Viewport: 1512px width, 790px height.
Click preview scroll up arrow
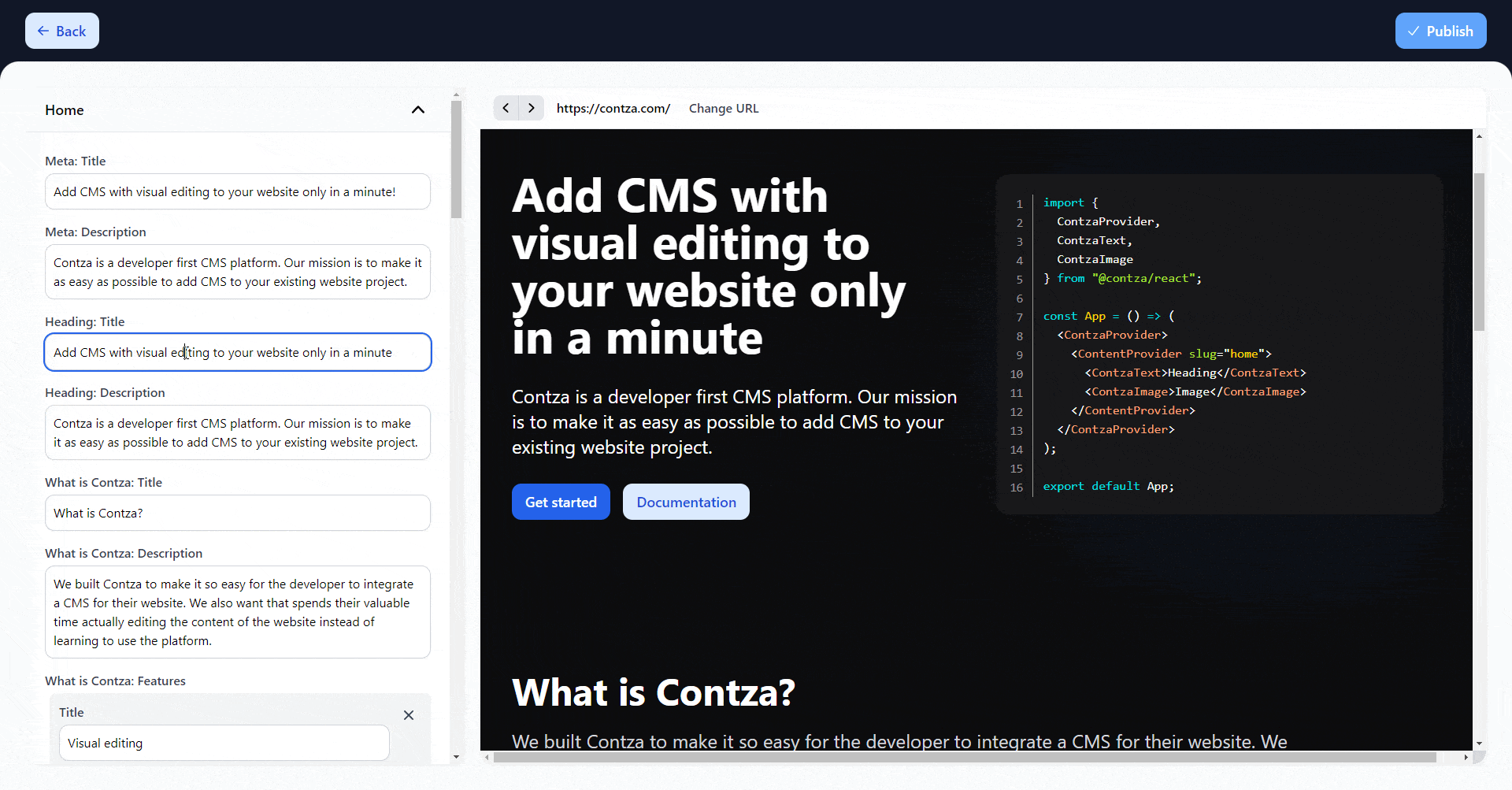coord(1479,136)
